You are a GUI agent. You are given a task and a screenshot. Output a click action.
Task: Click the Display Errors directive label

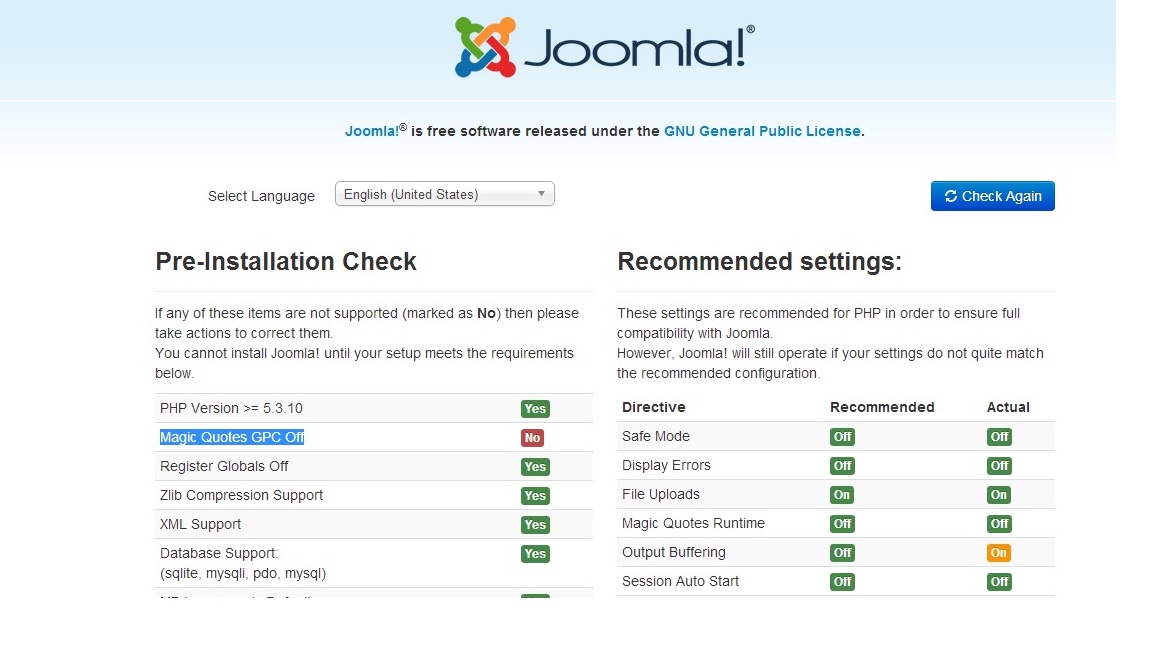click(666, 466)
